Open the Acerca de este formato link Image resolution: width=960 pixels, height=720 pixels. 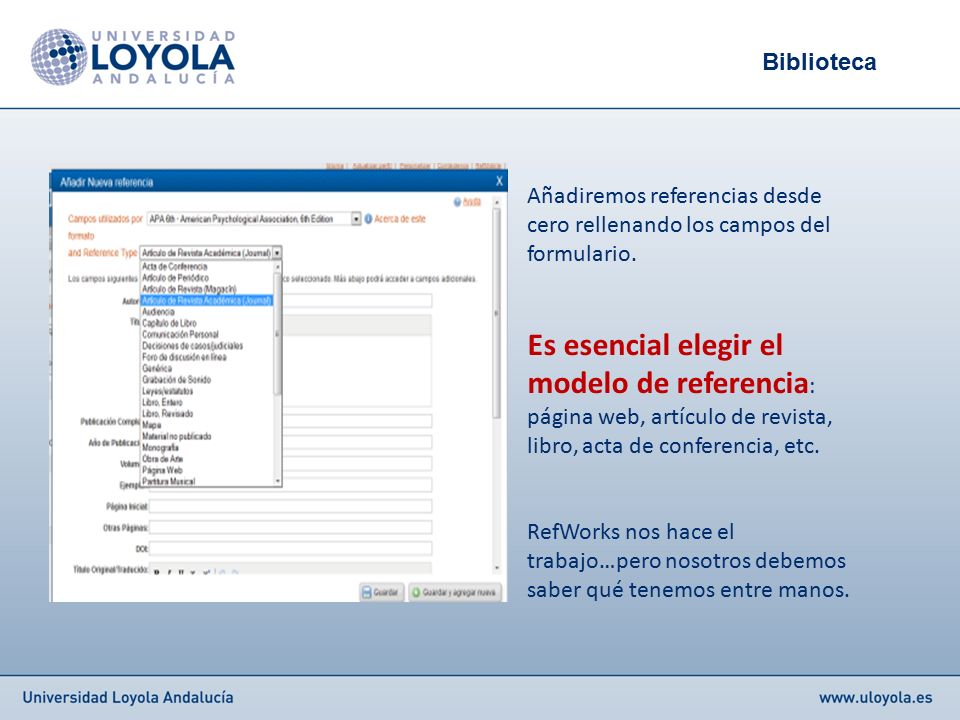point(399,219)
